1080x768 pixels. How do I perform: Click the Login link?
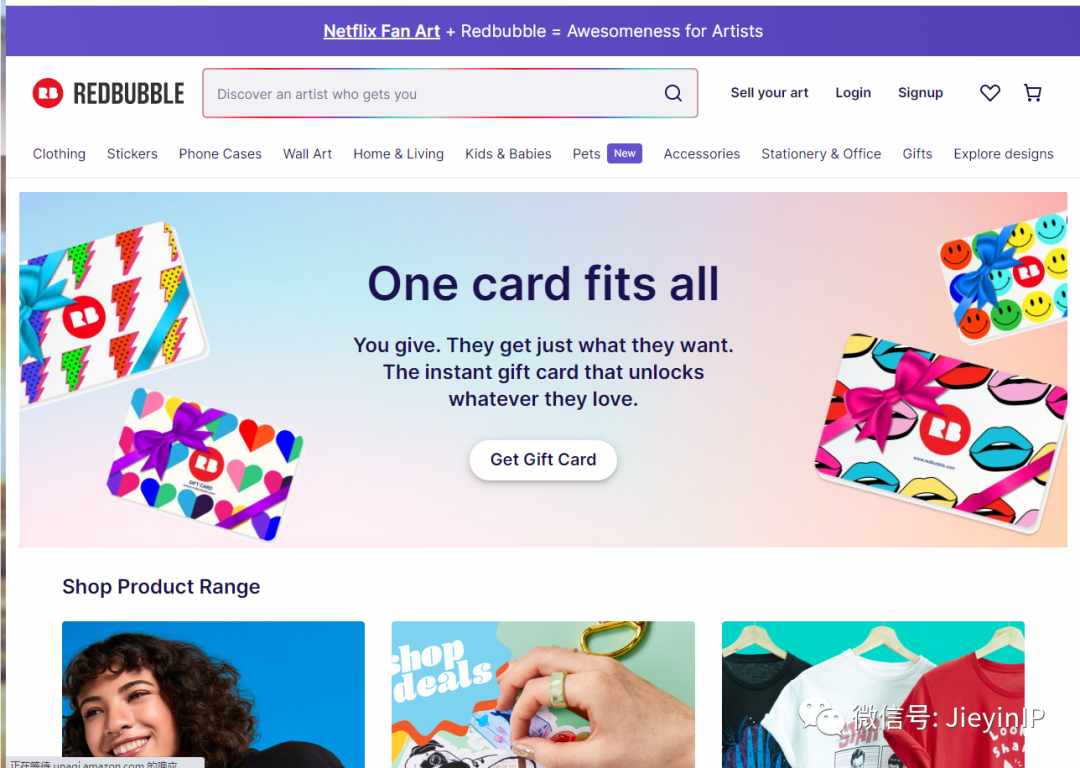tap(853, 93)
